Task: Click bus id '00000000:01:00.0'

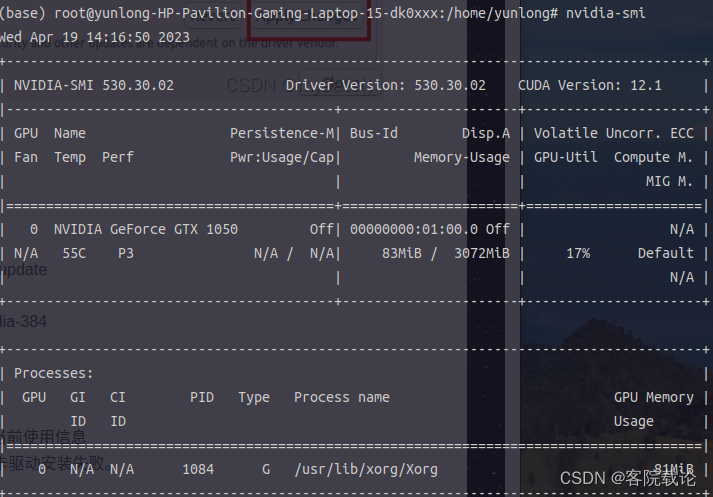Action: [x=414, y=229]
